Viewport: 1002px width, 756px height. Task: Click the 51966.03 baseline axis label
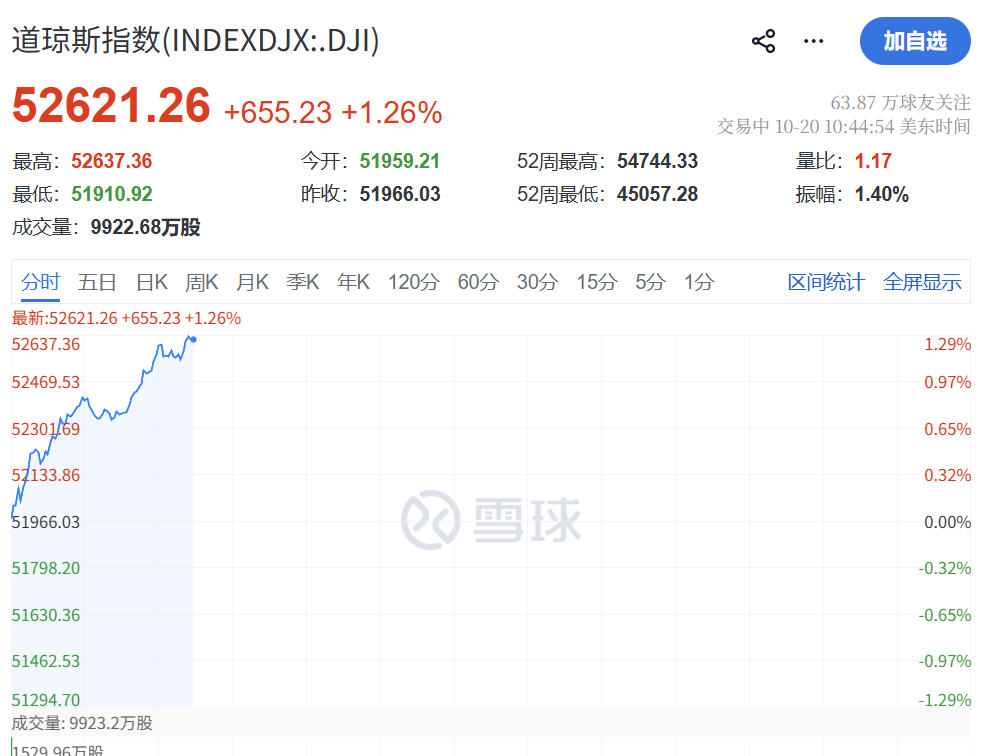point(46,522)
